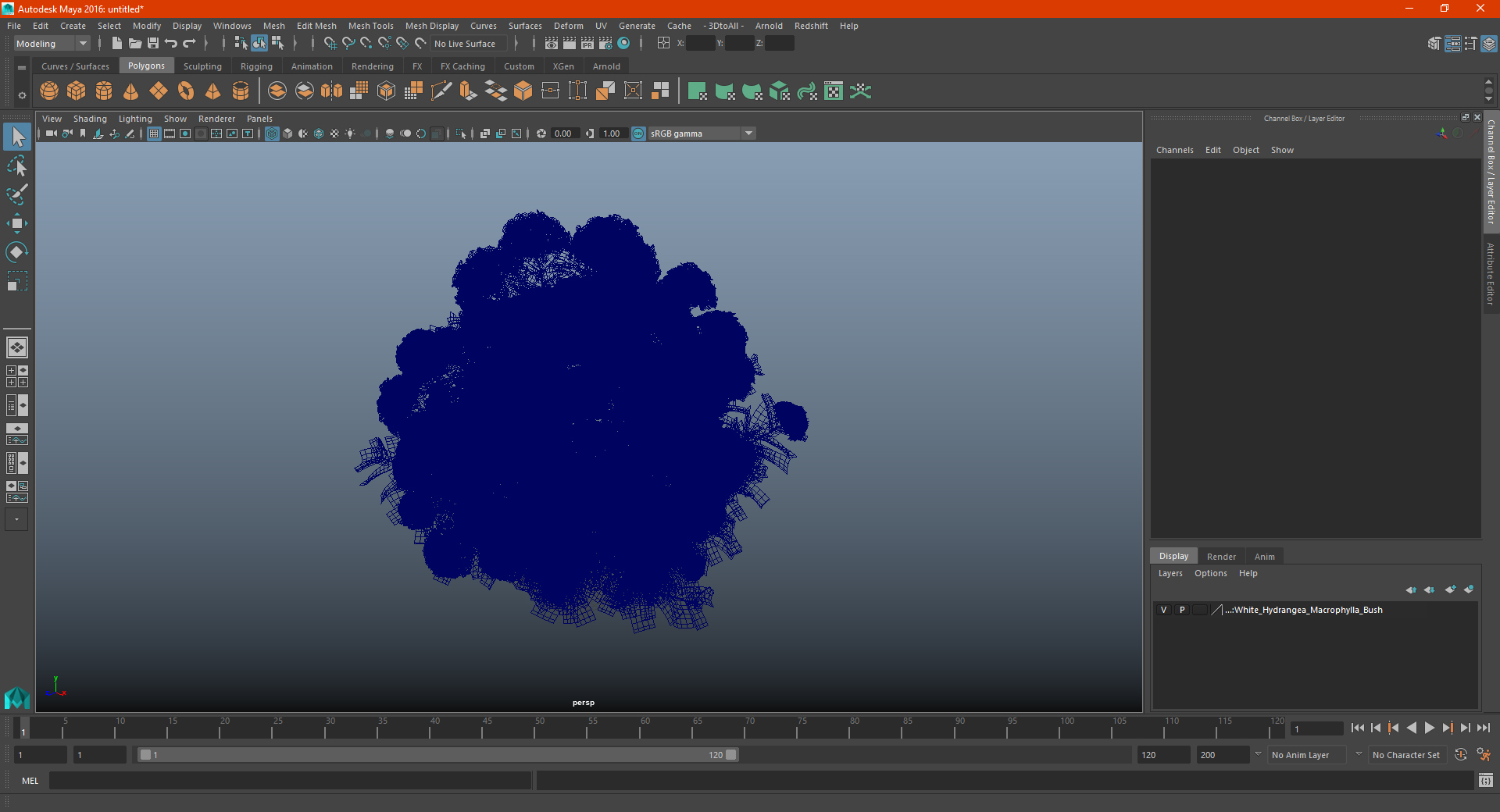Image resolution: width=1500 pixels, height=812 pixels.
Task: Open the Mesh Tools menu
Action: 370,26
